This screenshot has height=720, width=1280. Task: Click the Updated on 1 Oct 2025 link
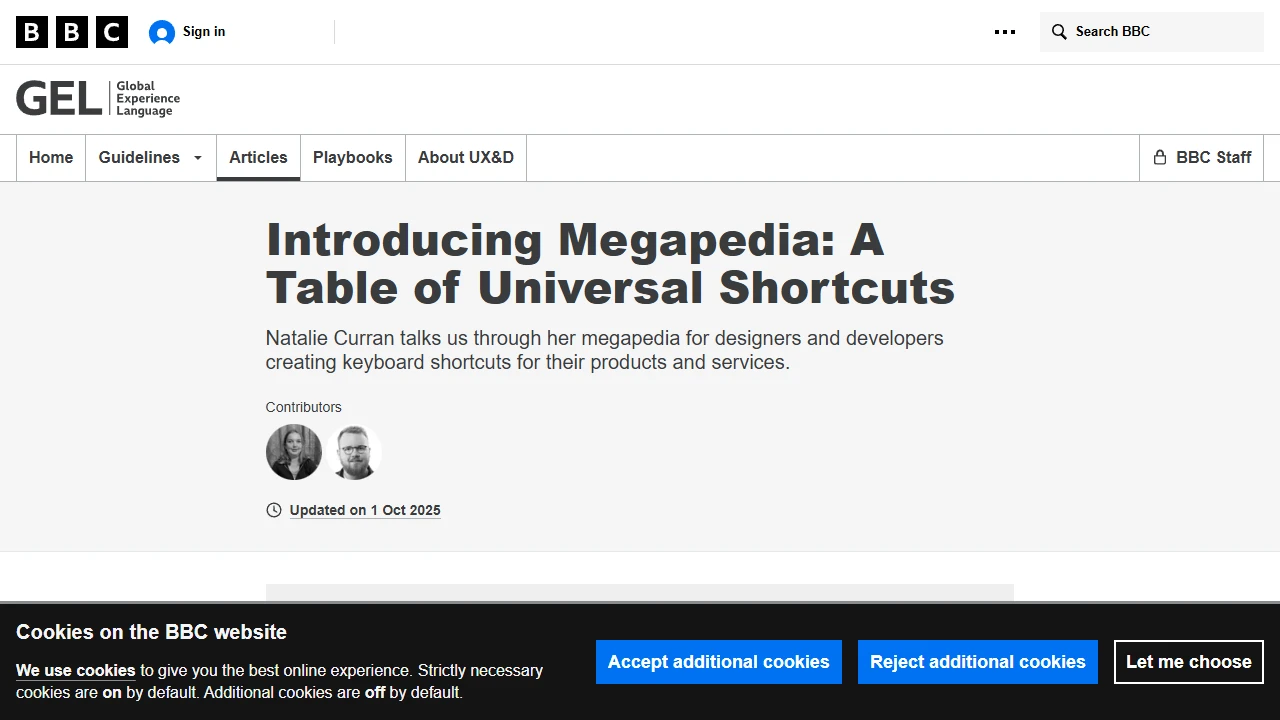(x=364, y=510)
